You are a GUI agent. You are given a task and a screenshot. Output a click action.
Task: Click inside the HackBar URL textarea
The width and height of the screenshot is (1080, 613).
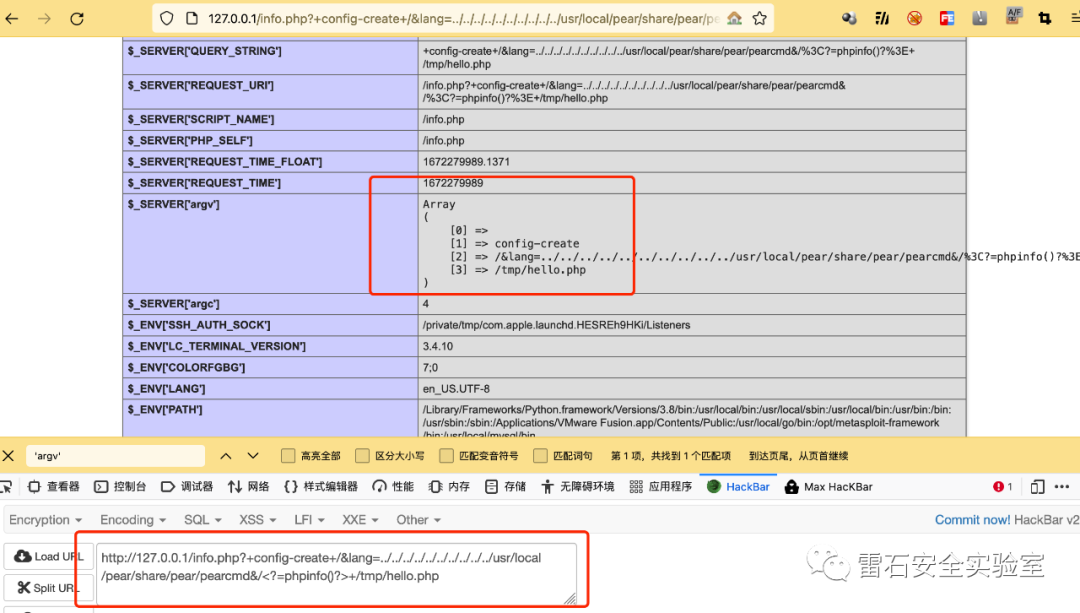coord(337,573)
